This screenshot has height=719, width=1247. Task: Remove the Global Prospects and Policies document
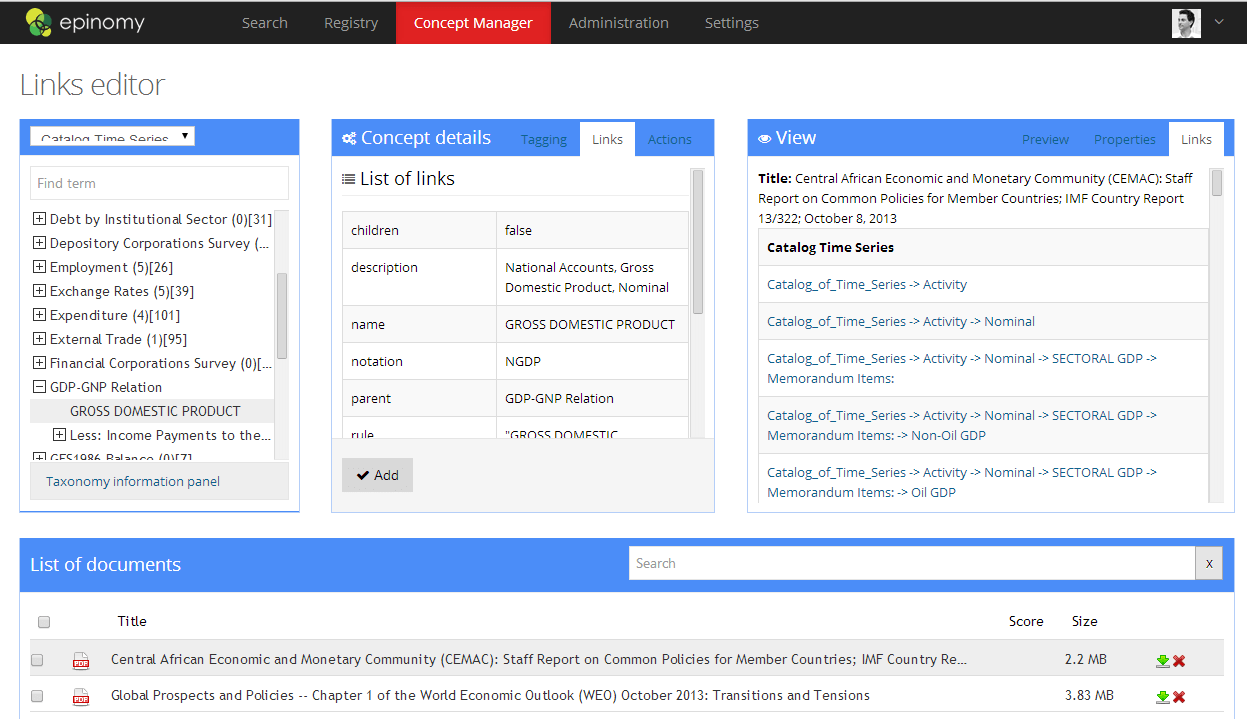(x=1179, y=696)
